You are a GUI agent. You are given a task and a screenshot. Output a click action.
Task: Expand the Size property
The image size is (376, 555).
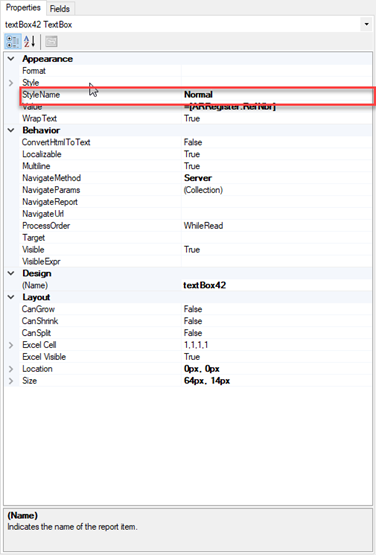pyautogui.click(x=11, y=381)
